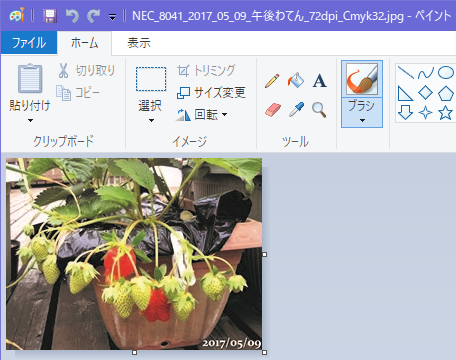Select the Pencil tool
Image resolution: width=456 pixels, height=360 pixels.
pyautogui.click(x=272, y=80)
